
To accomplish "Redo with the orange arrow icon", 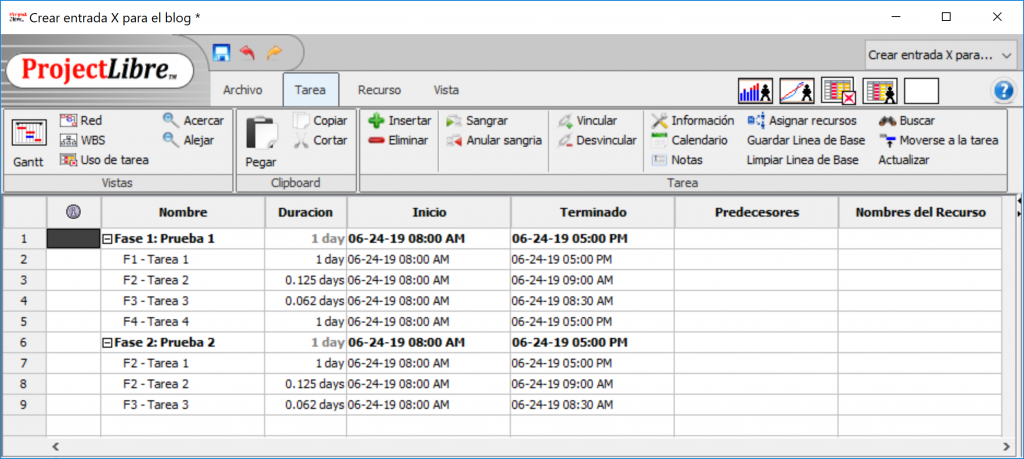I will pos(274,52).
